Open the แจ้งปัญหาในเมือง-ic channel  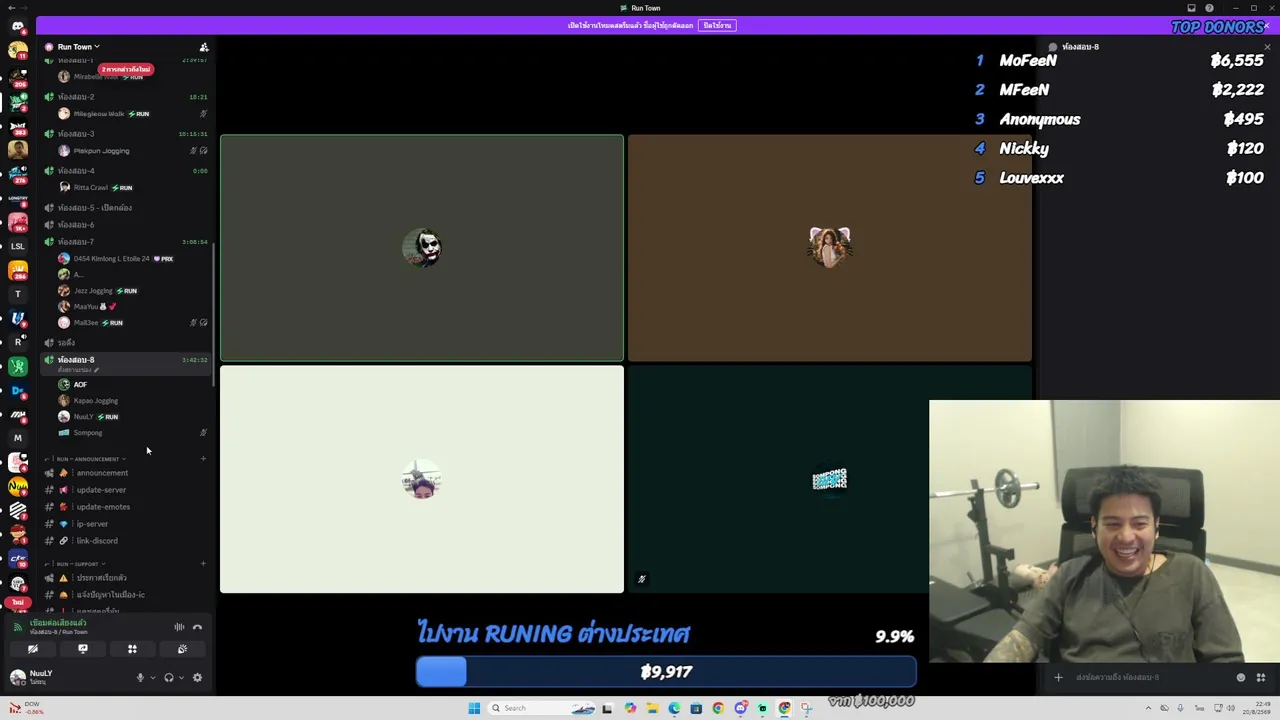[x=111, y=595]
